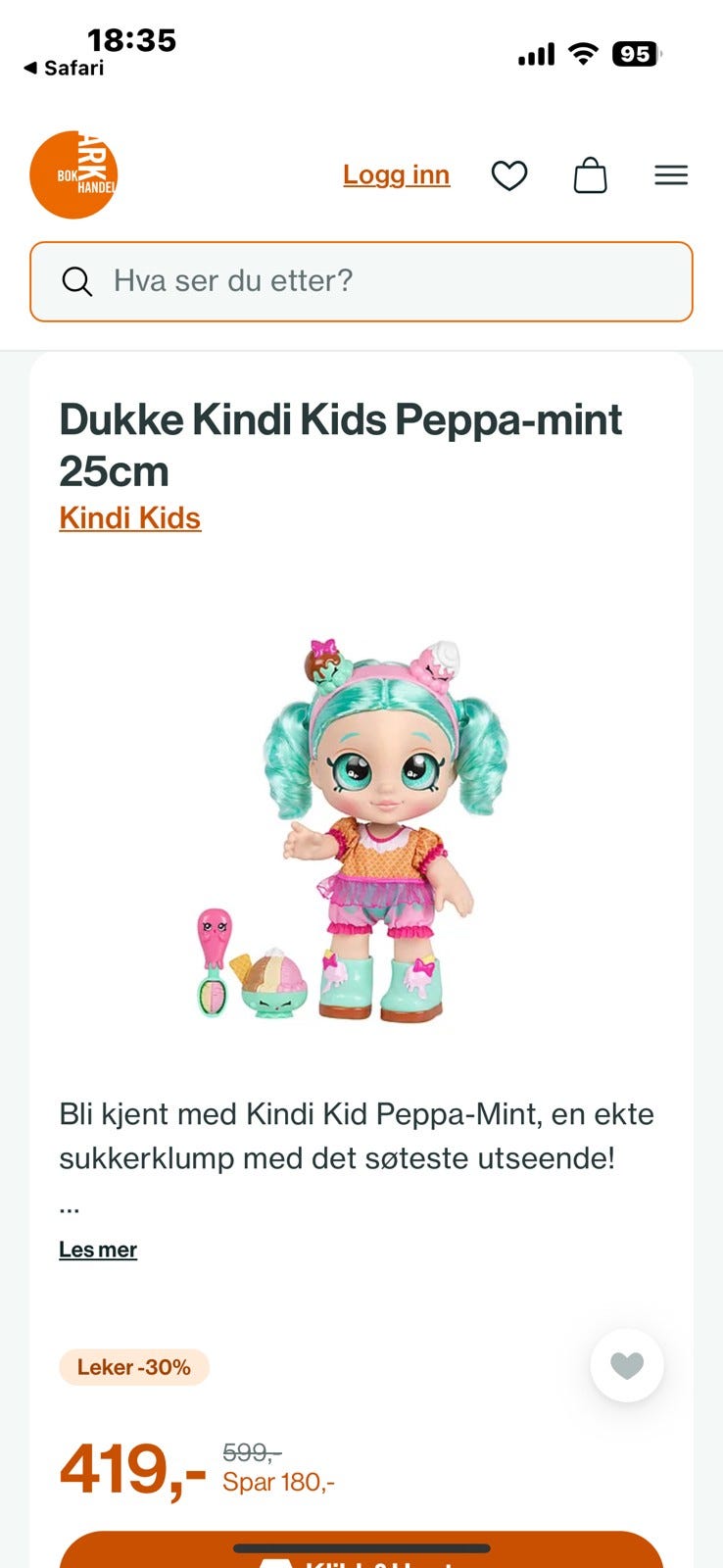The height and width of the screenshot is (1568, 723).
Task: Focus the 'Hva ser du etter?' search field
Action: point(361,281)
